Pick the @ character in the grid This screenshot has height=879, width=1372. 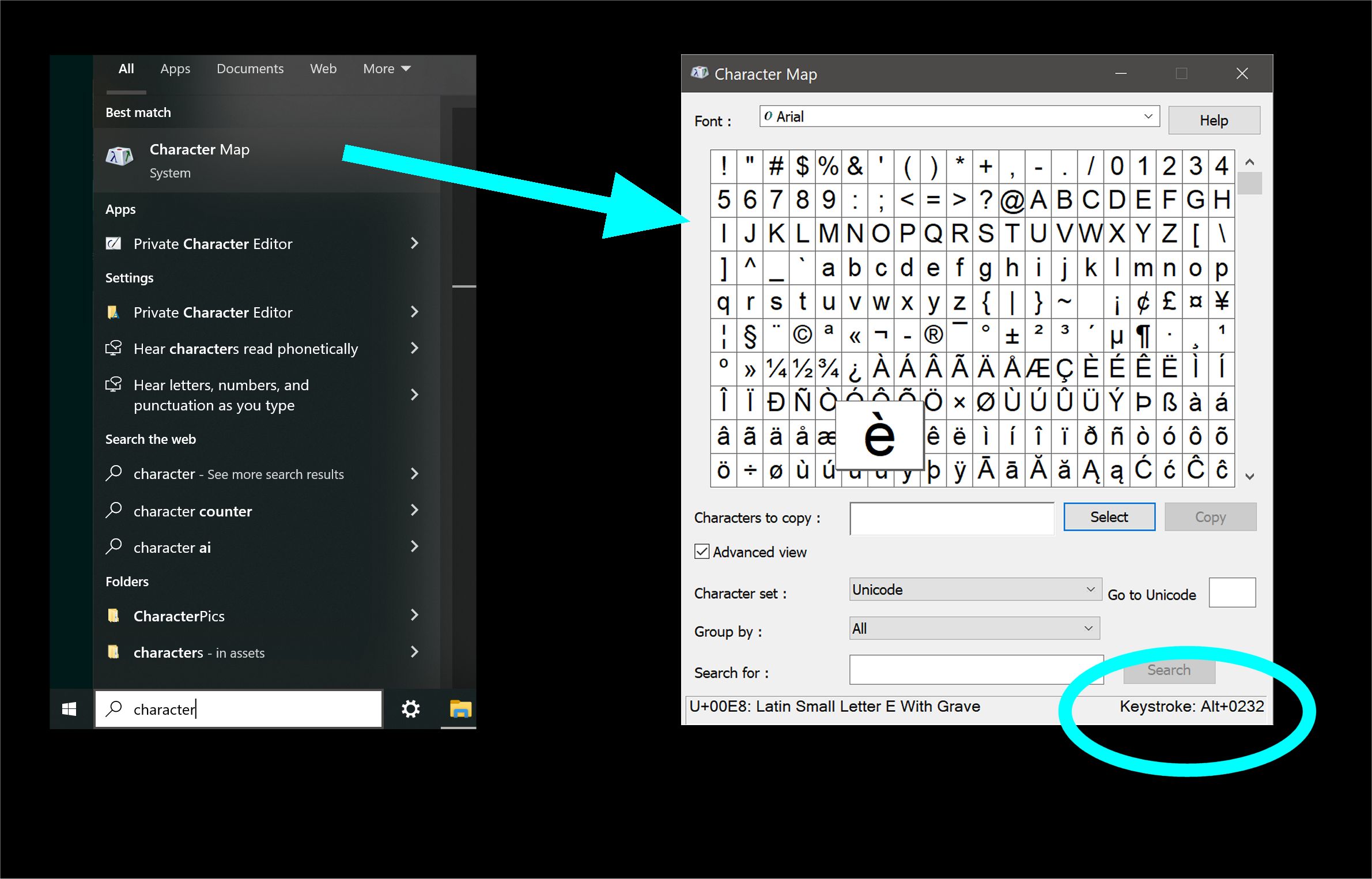[x=1012, y=201]
